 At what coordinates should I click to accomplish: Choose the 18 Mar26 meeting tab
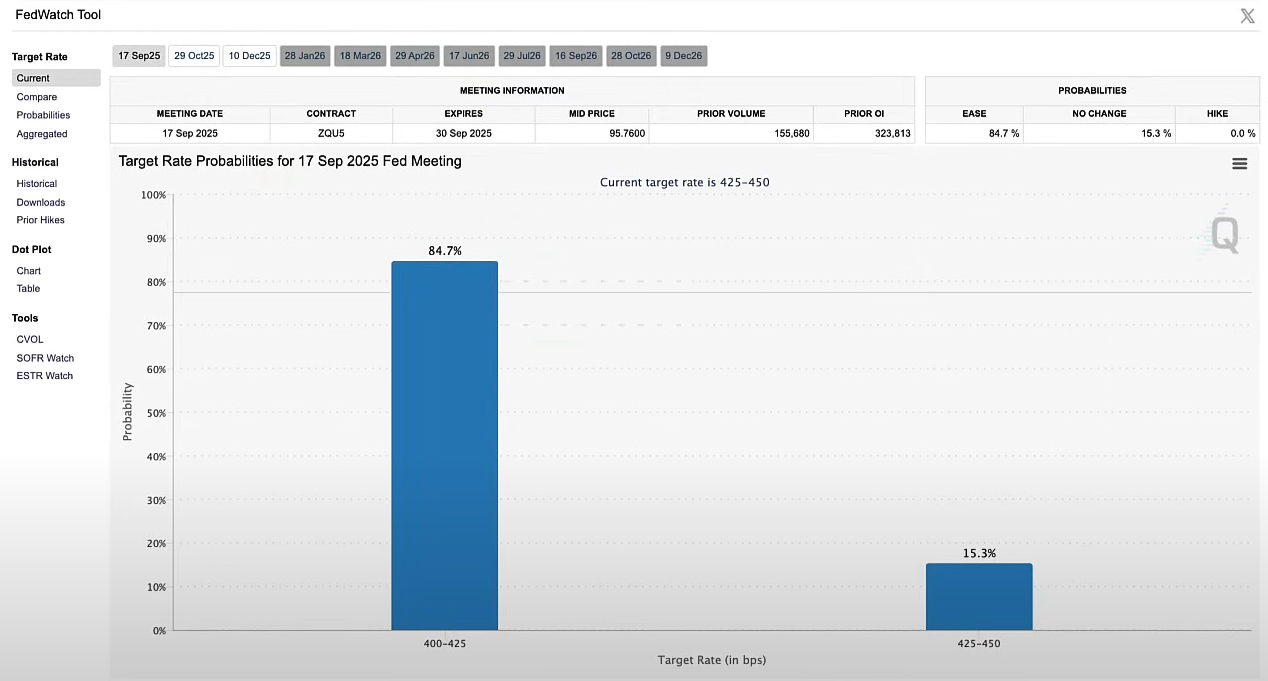360,56
